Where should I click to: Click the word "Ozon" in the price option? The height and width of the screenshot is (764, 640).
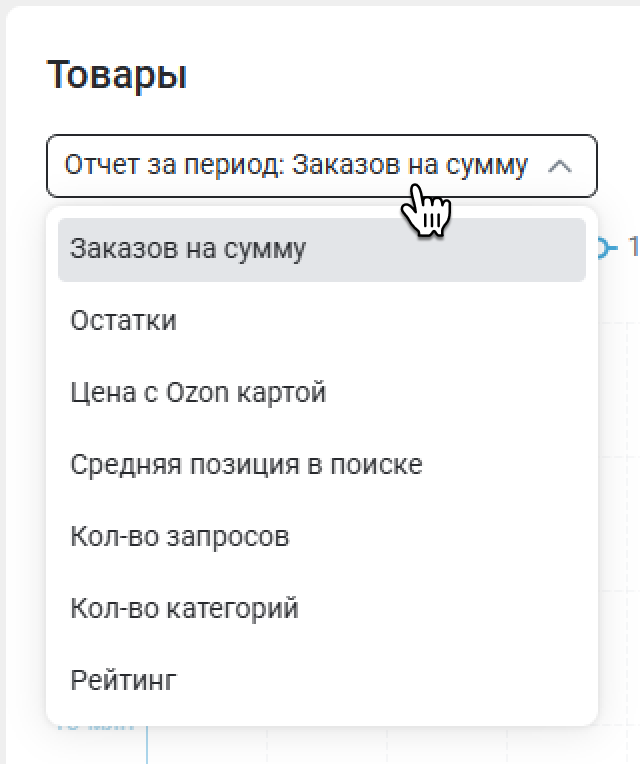[x=197, y=392]
